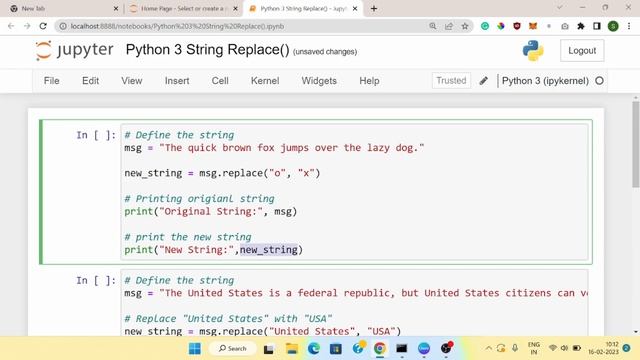The image size is (640, 360).
Task: Bookmark this page with star icon
Action: coord(464,26)
